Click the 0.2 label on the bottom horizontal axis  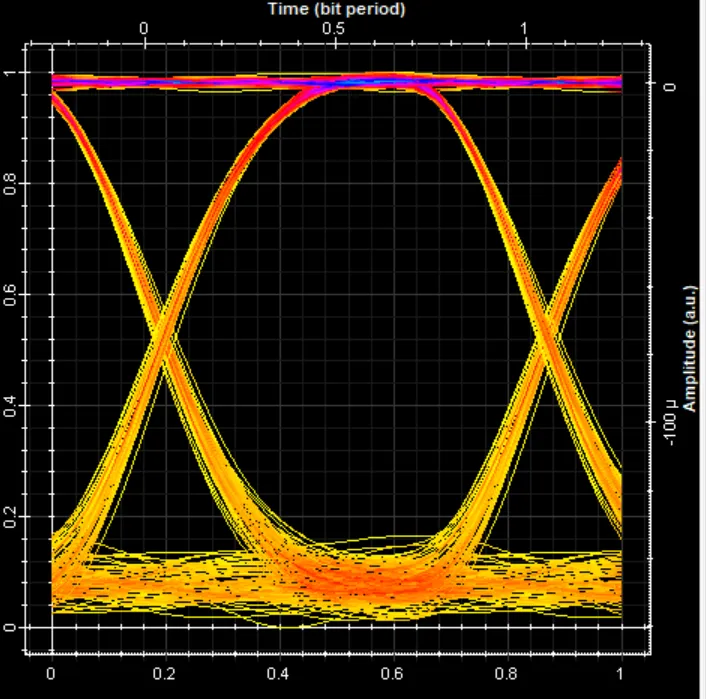(x=164, y=674)
